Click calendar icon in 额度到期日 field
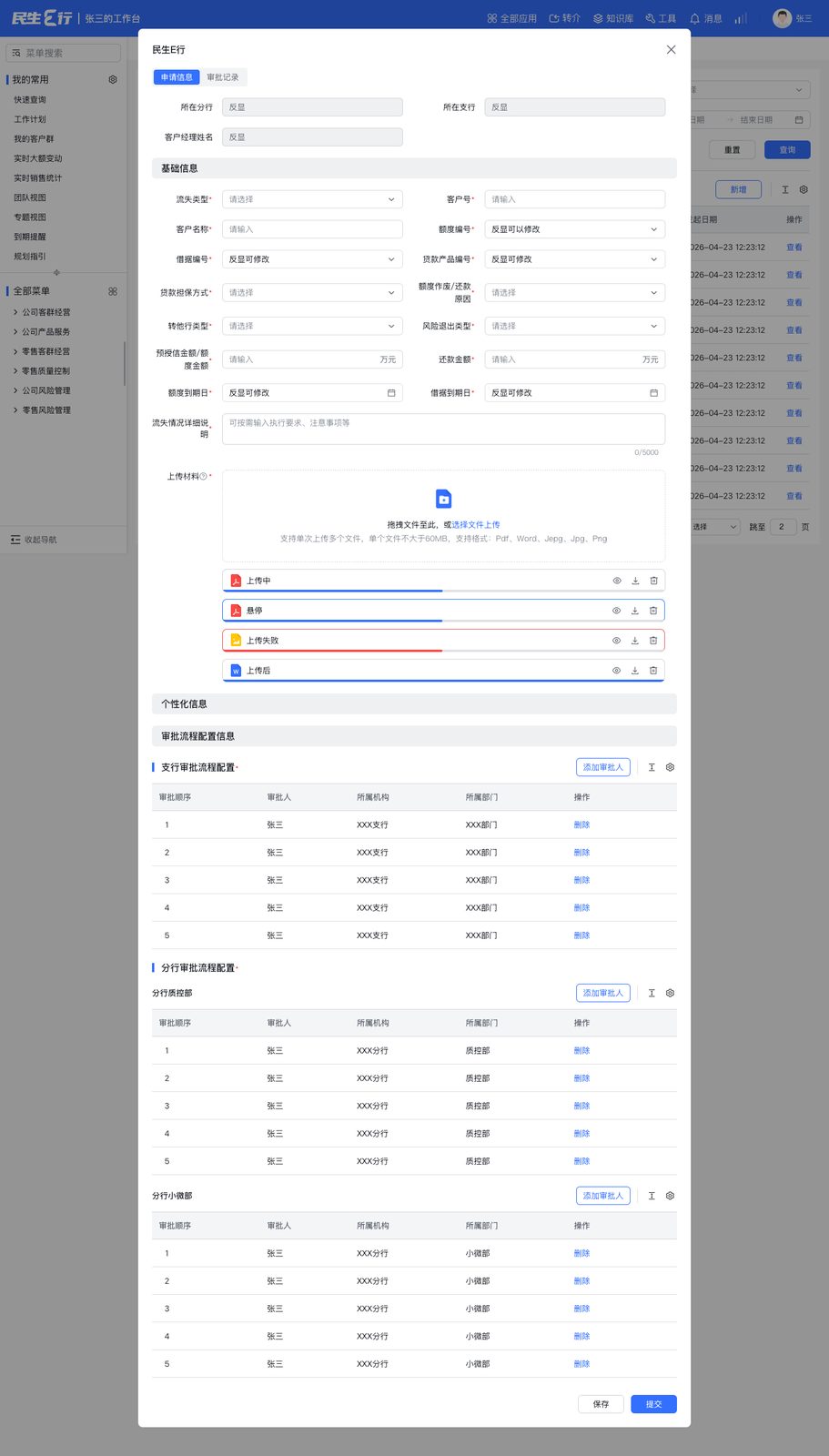The height and width of the screenshot is (1456, 829). [x=391, y=393]
